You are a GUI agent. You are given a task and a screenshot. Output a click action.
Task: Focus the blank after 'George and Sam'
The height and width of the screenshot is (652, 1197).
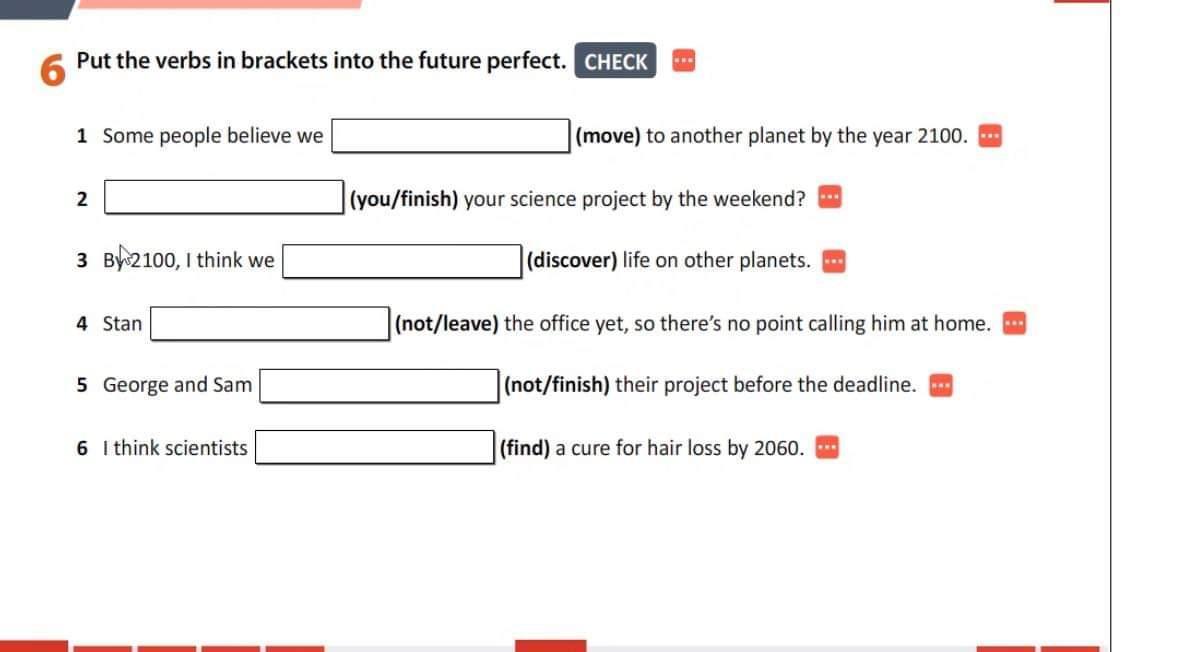click(379, 385)
